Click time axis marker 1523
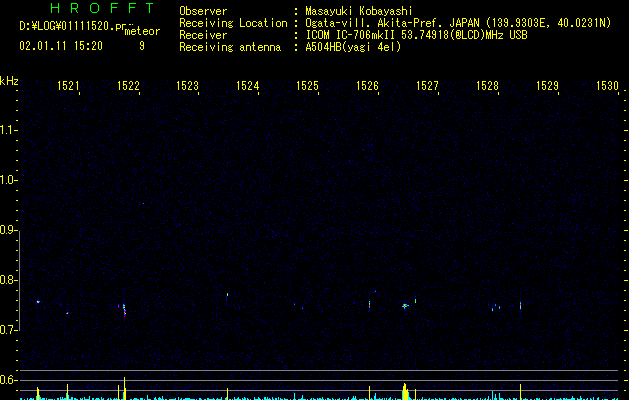629x400 pixels. tap(188, 86)
